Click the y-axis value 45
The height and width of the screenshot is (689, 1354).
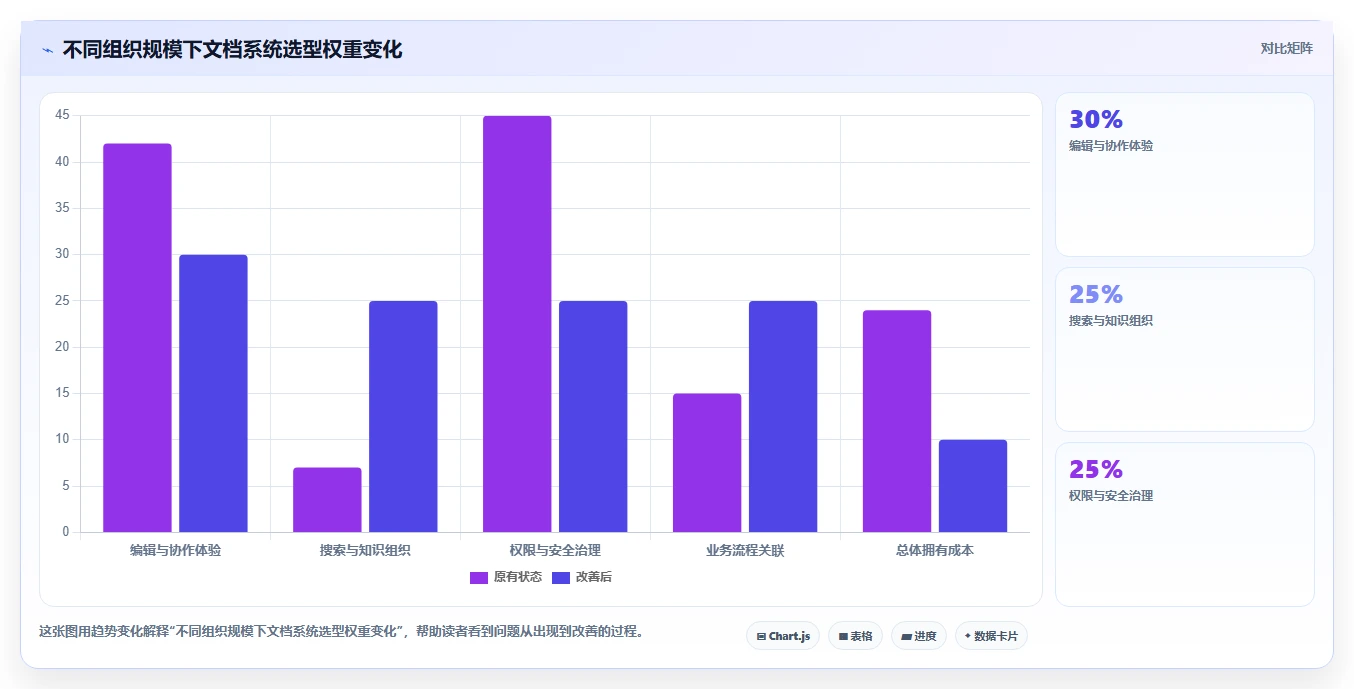62,115
